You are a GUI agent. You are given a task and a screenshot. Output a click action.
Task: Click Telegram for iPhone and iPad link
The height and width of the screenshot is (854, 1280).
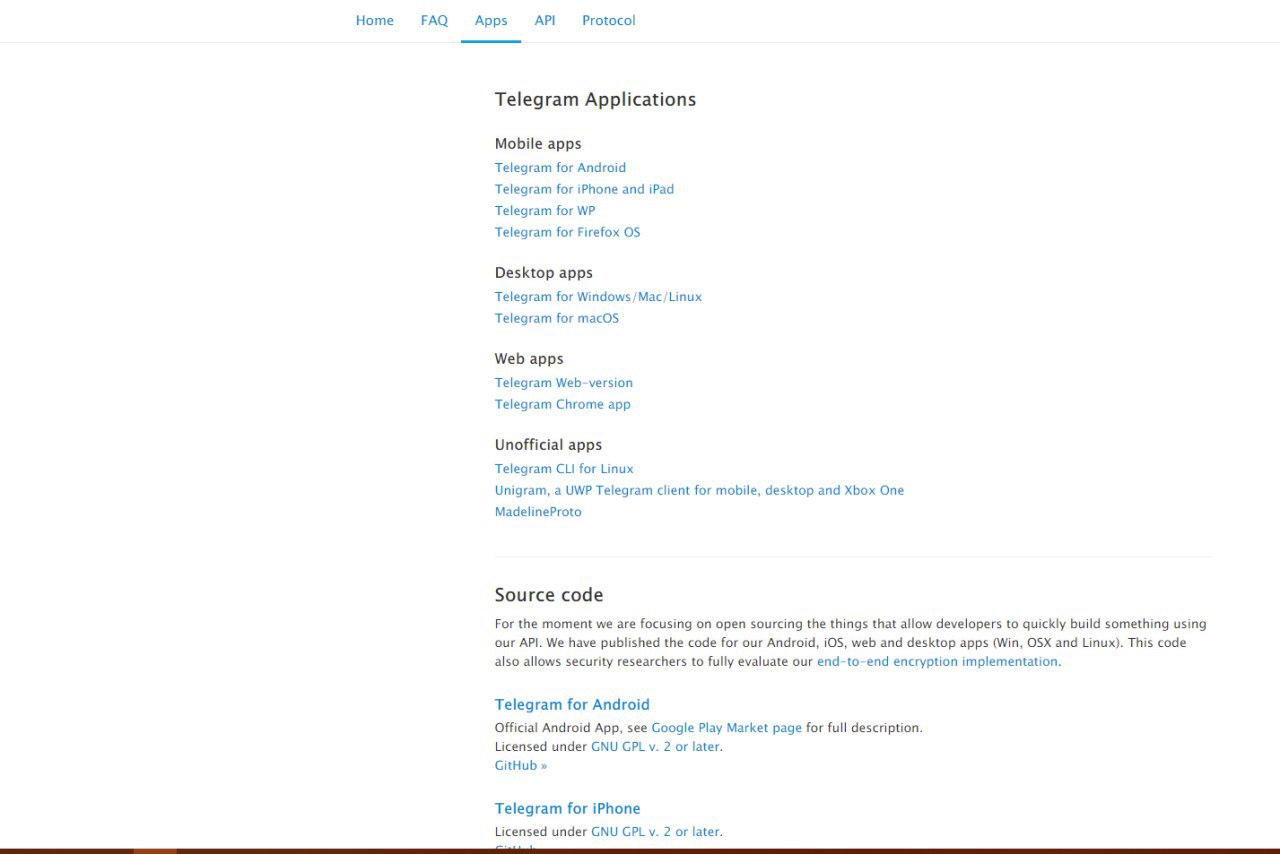(584, 189)
